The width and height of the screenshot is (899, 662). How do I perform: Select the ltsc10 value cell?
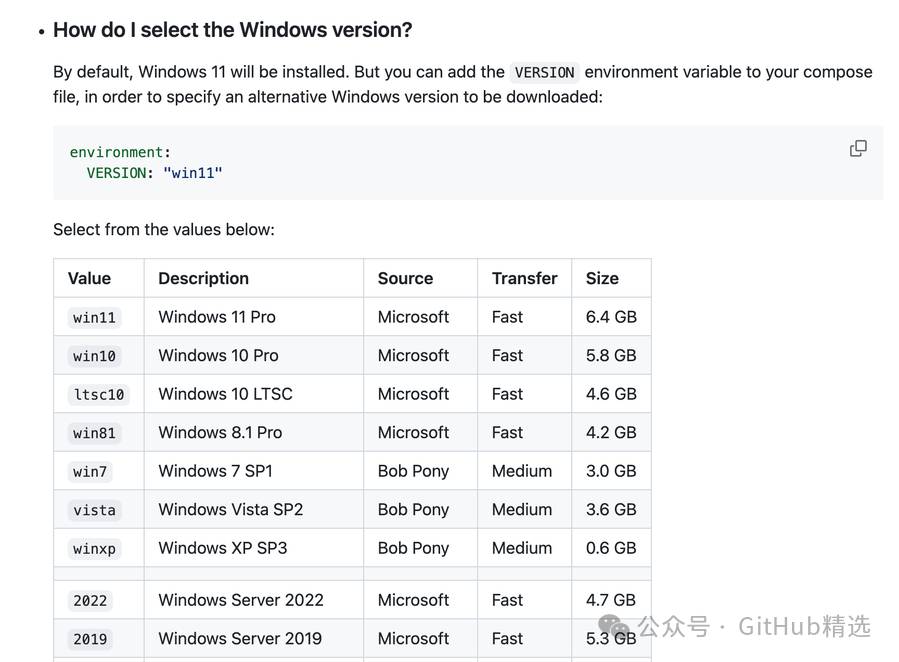(x=99, y=394)
